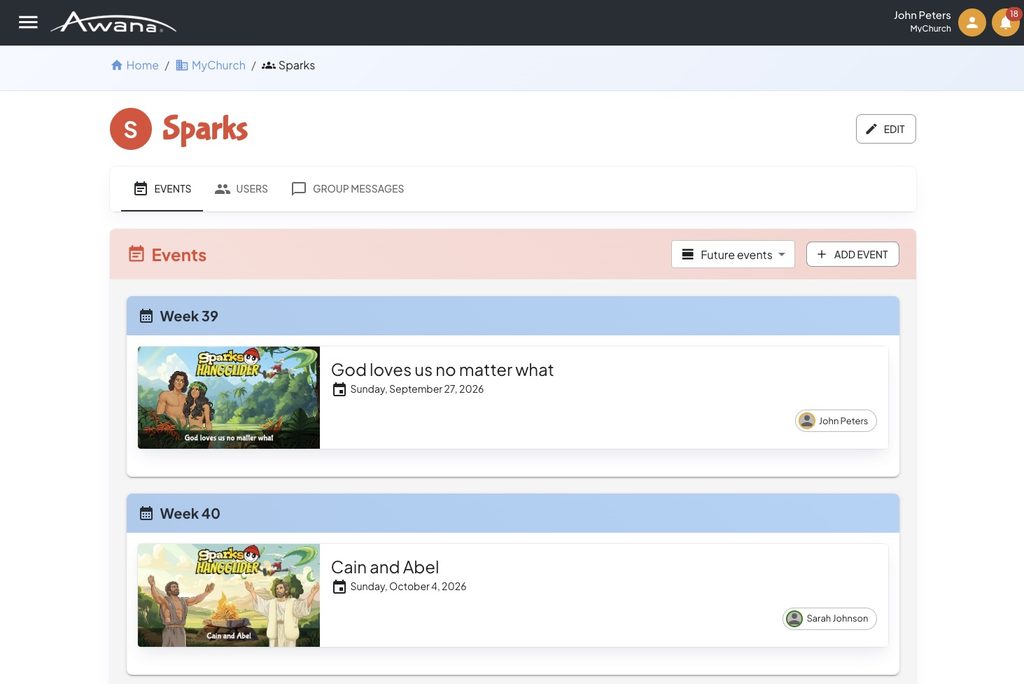Screen dimensions: 1024x684
Task: Click the Sarah Johnson leader chip
Action: click(x=829, y=619)
